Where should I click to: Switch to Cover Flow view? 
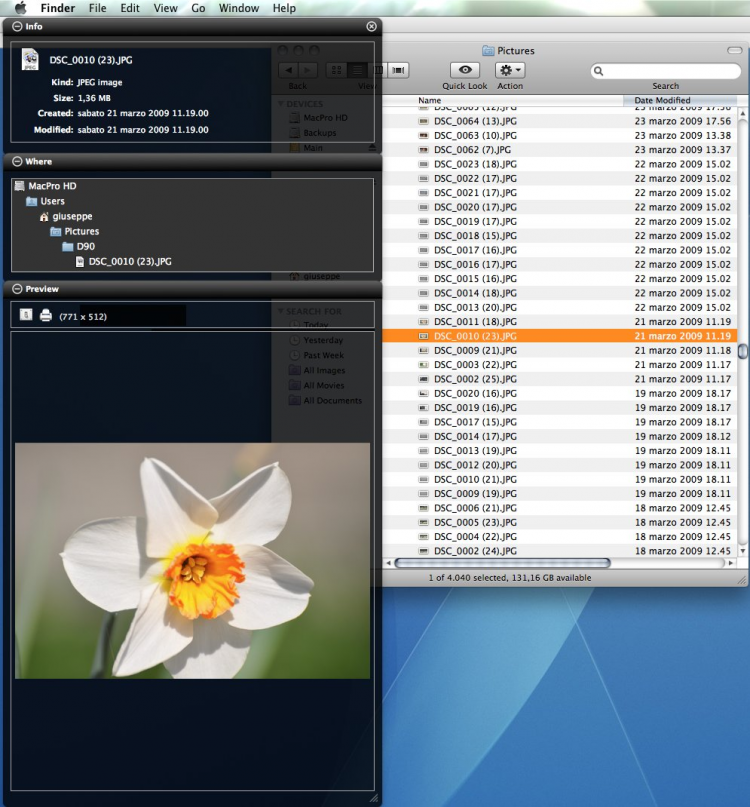click(x=400, y=70)
